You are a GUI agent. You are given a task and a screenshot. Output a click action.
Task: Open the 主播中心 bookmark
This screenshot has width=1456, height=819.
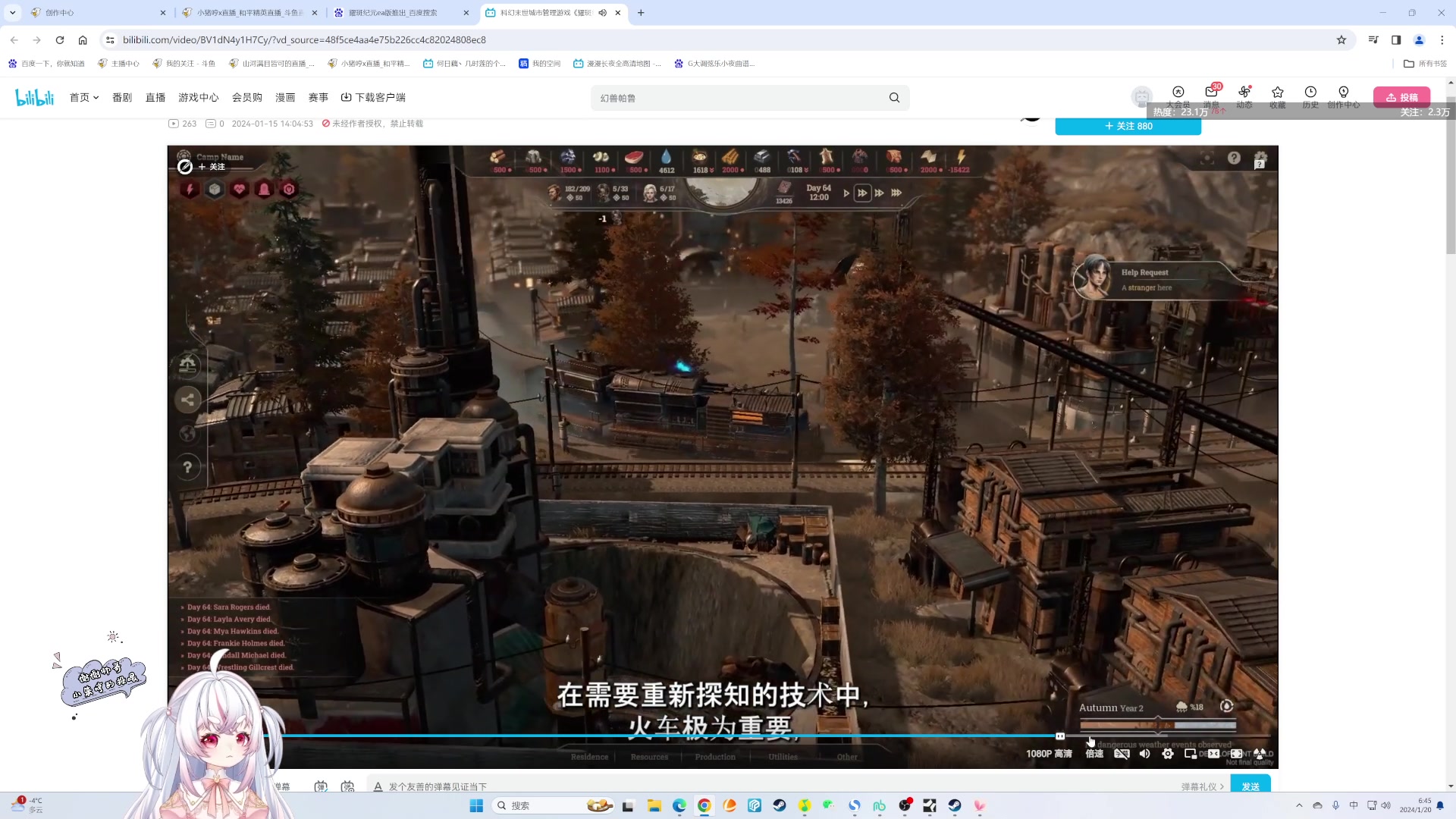pos(118,64)
